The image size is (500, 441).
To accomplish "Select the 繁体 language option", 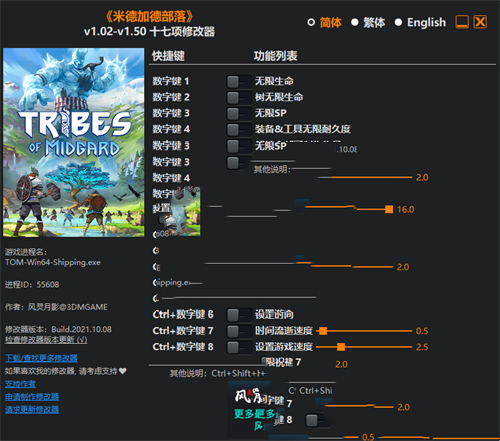I will (x=368, y=23).
